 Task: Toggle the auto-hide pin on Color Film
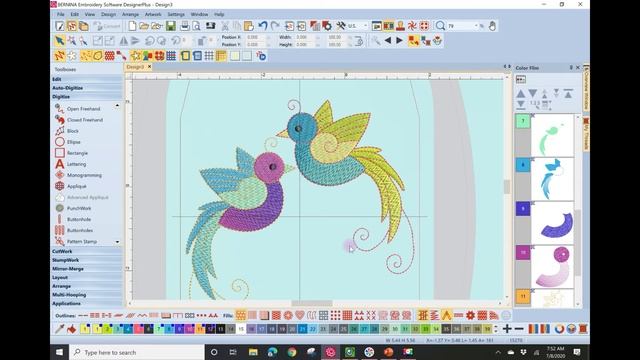tap(571, 68)
